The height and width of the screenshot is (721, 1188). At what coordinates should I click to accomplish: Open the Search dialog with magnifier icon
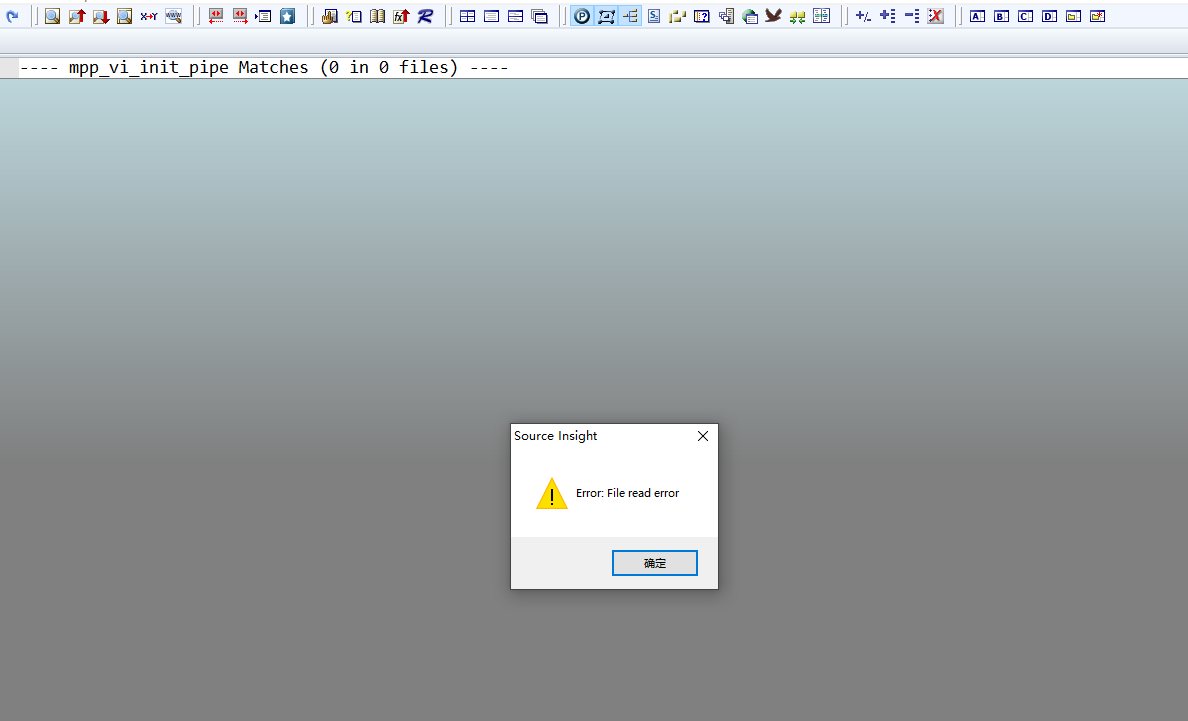(x=52, y=16)
